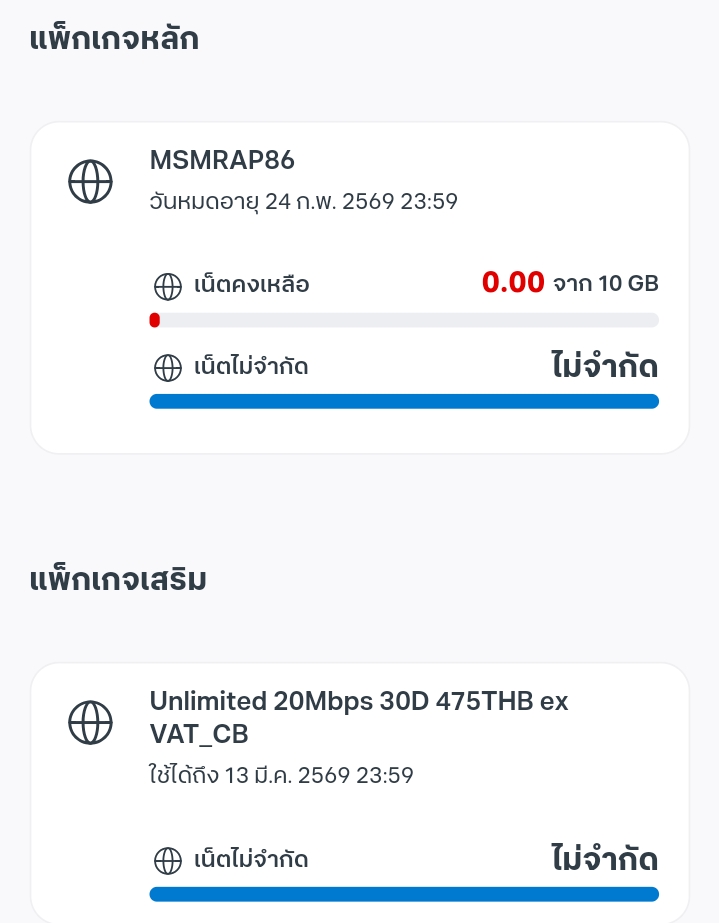Tap the large globe icon beside MSMRAP86
The width and height of the screenshot is (719, 923).
point(90,182)
